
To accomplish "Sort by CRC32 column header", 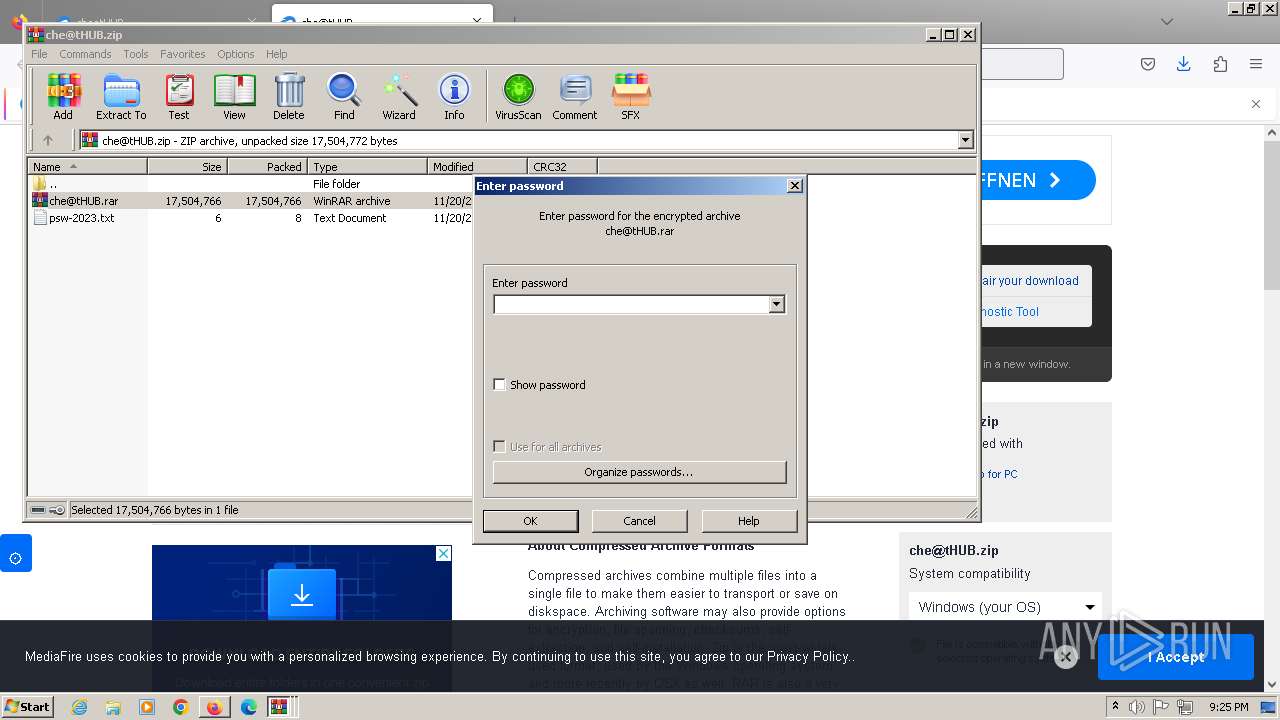I will [x=562, y=167].
